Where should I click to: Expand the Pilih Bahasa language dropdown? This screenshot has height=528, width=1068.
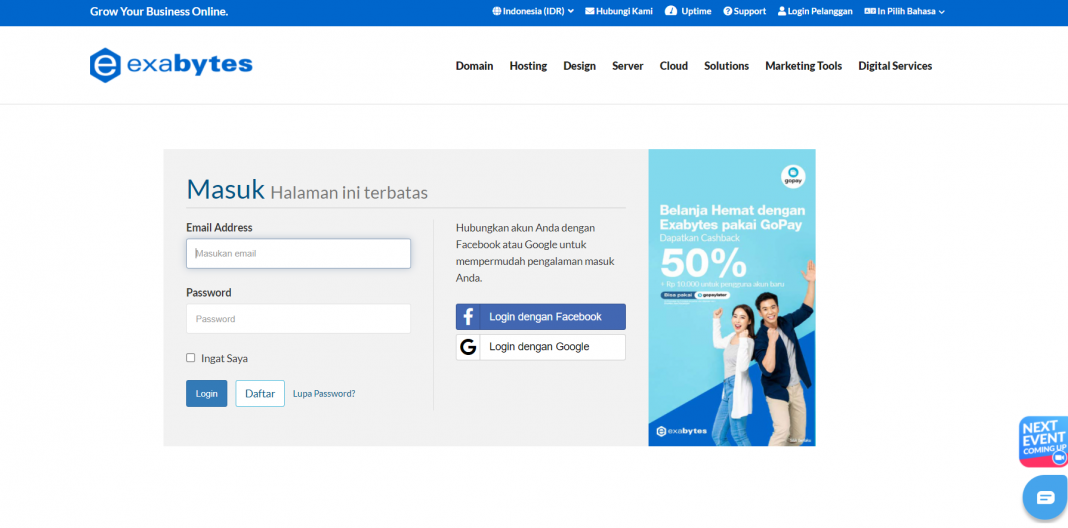tap(905, 12)
